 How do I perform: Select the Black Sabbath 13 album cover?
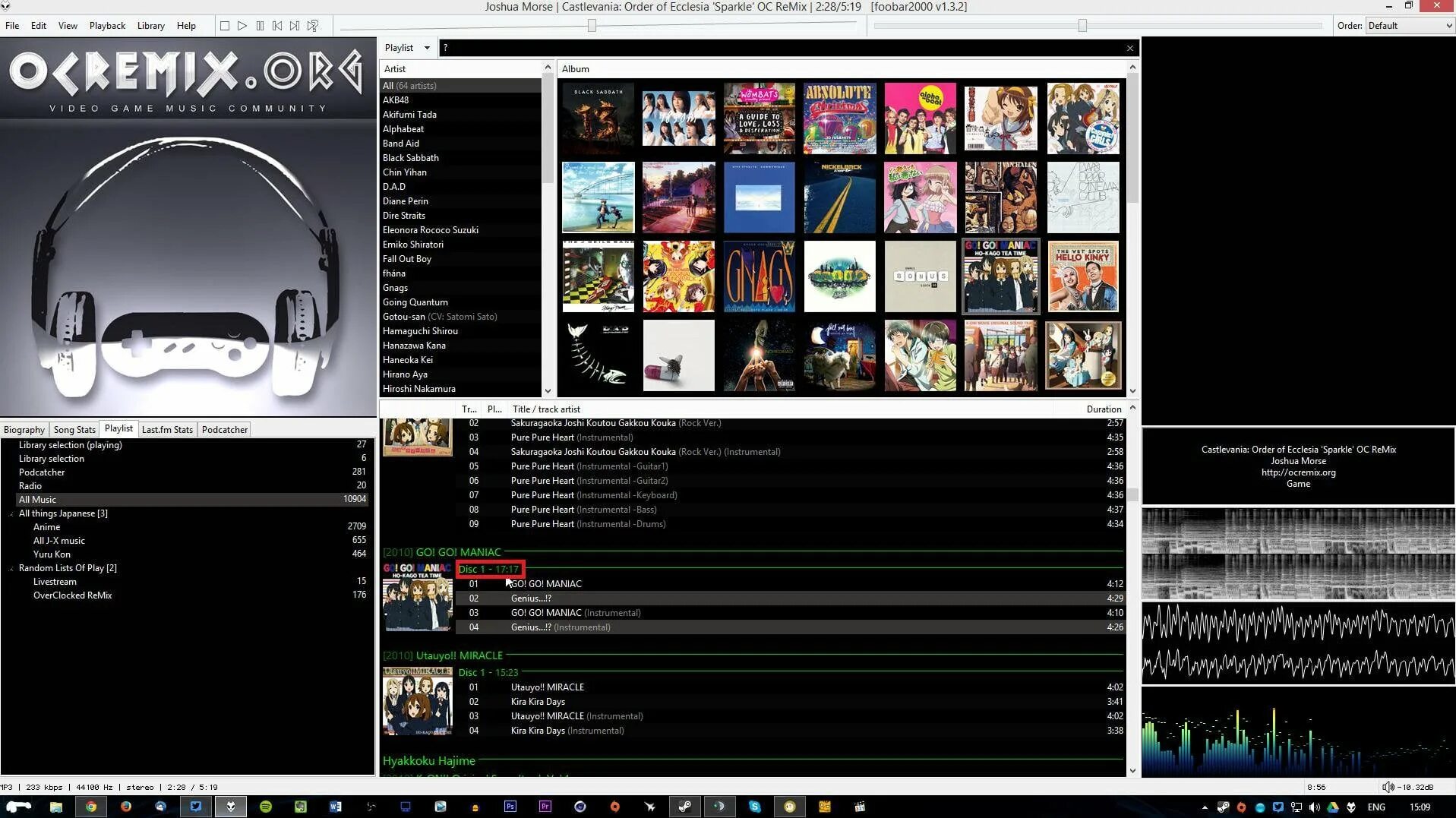click(x=599, y=118)
